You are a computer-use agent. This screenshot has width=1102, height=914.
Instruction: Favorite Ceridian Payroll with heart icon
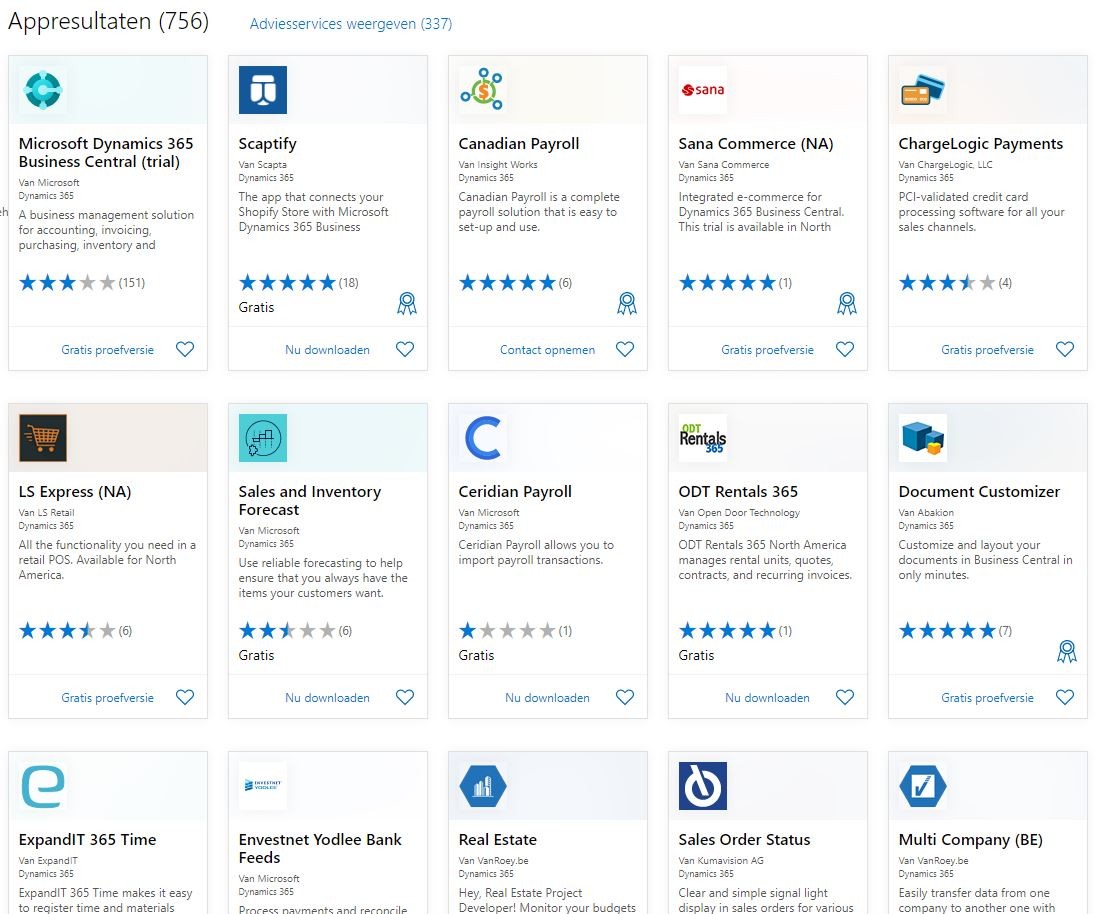(x=625, y=697)
